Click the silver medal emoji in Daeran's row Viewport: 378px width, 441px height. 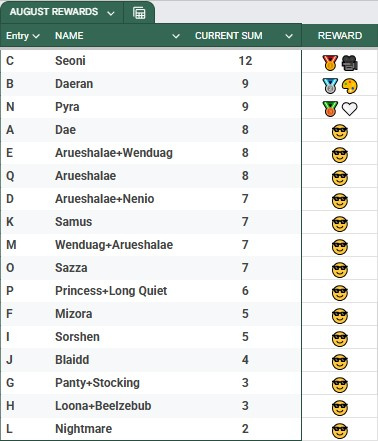pos(330,86)
